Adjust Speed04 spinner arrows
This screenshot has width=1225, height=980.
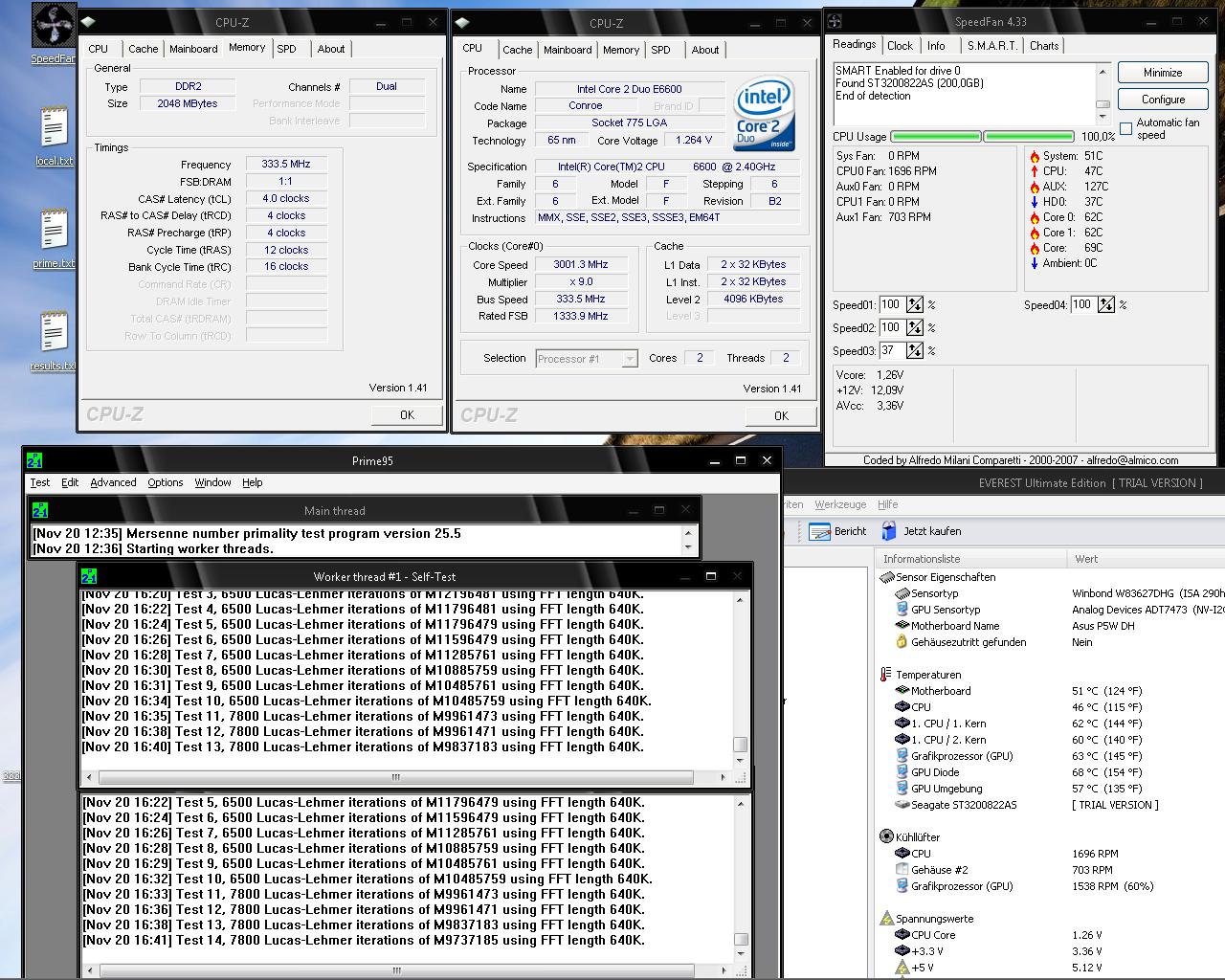(x=1106, y=305)
